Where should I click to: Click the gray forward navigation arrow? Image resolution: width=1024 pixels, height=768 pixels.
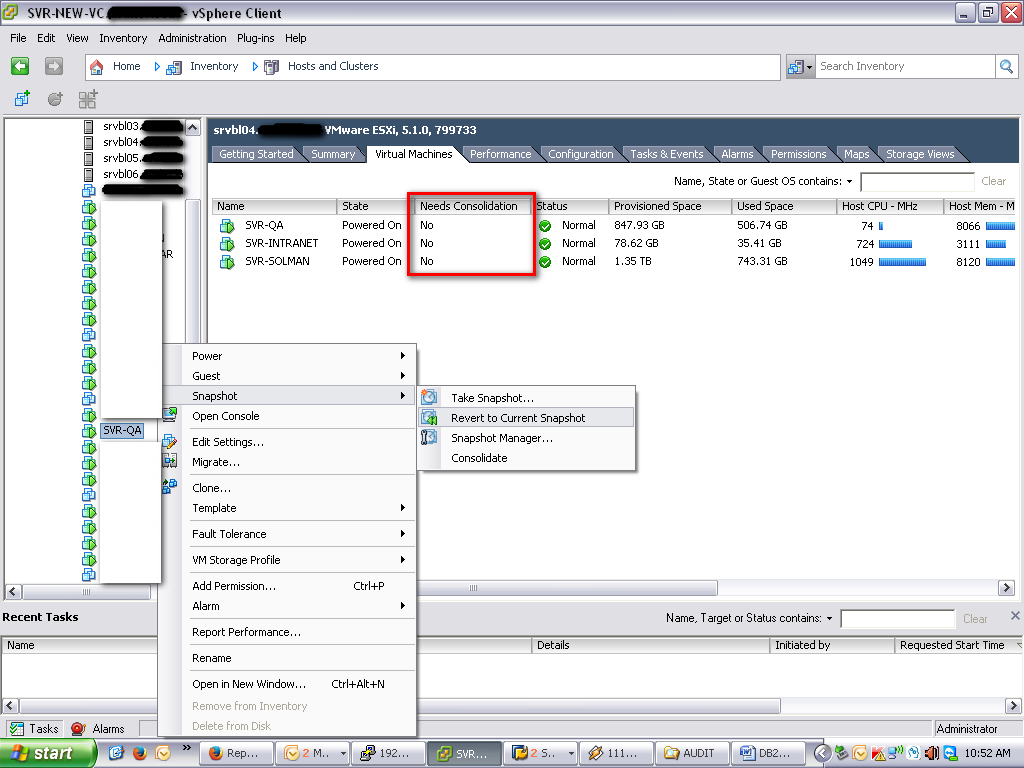[54, 66]
